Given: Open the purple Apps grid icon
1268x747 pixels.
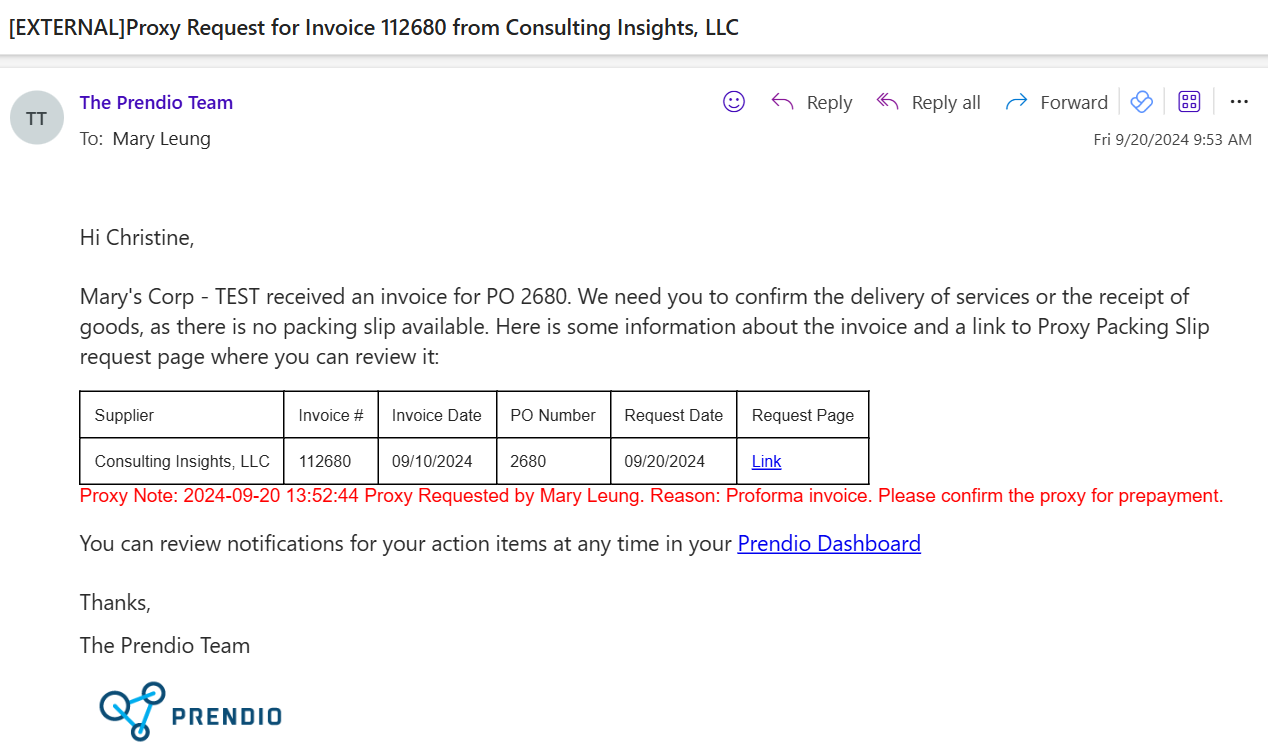Looking at the screenshot, I should click(x=1188, y=101).
